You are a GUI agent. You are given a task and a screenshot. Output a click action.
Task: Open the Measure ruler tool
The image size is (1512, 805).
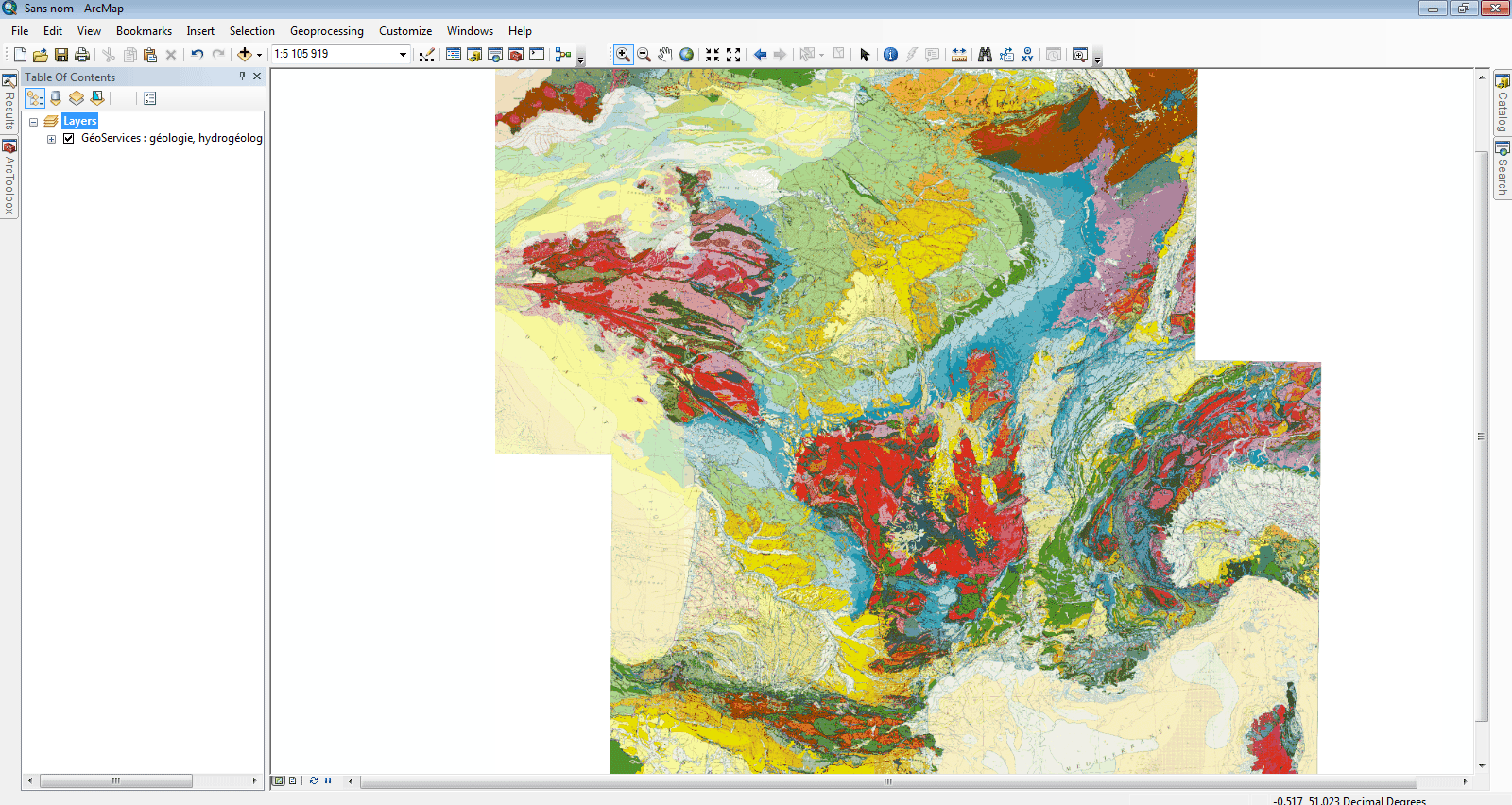[x=959, y=55]
